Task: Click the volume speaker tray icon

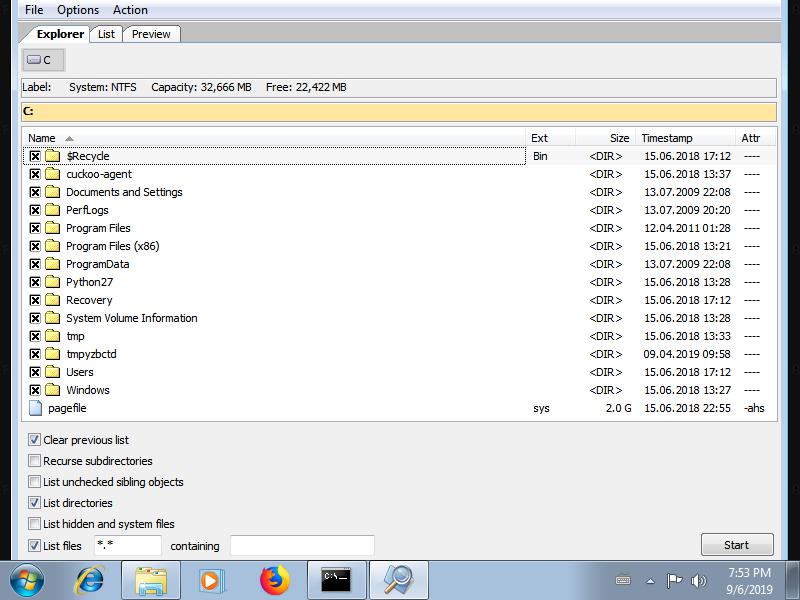Action: tap(698, 580)
